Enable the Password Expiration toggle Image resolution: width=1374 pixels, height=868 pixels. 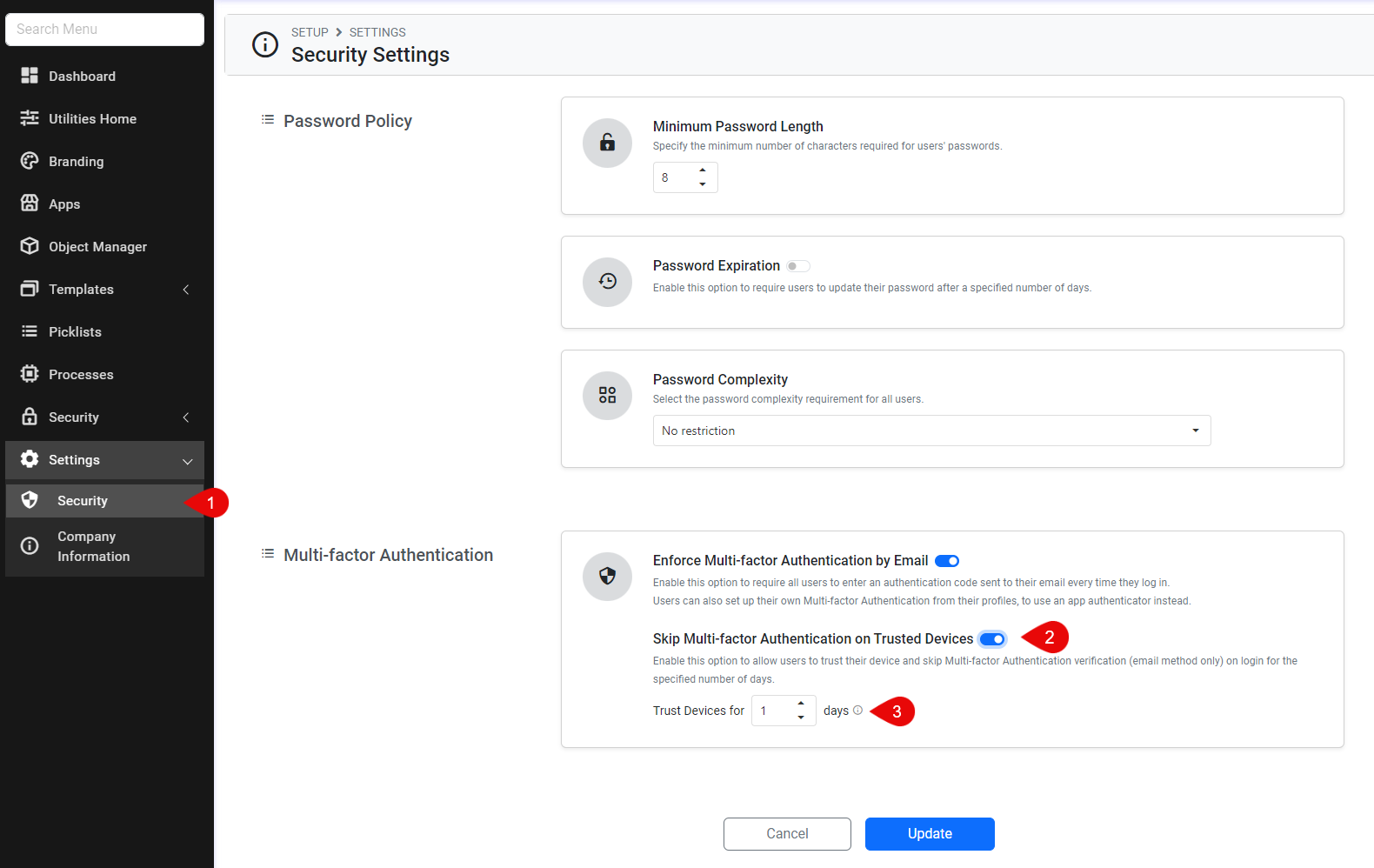[797, 266]
